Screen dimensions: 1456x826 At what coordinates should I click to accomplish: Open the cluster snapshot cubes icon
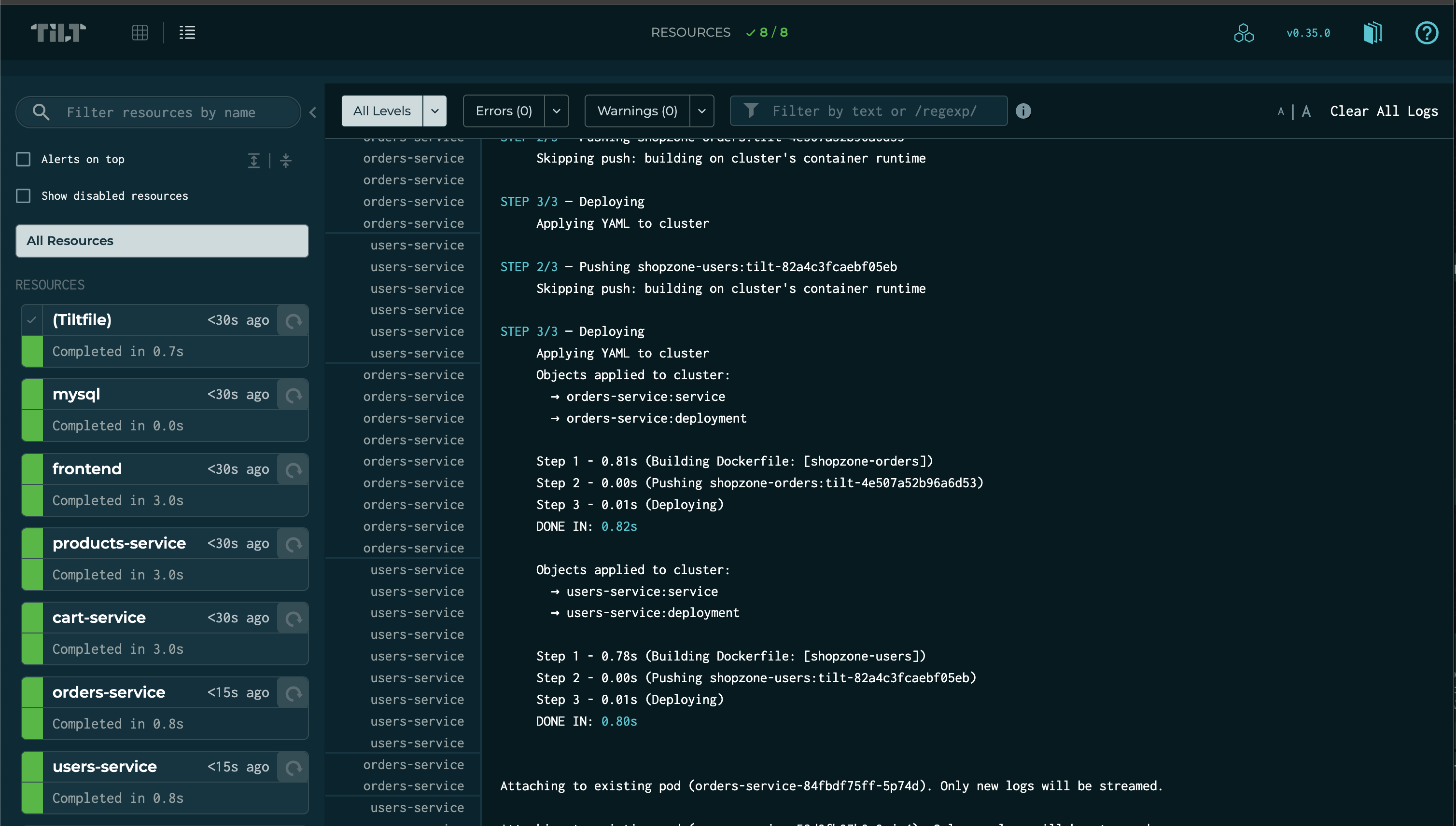click(x=1243, y=32)
